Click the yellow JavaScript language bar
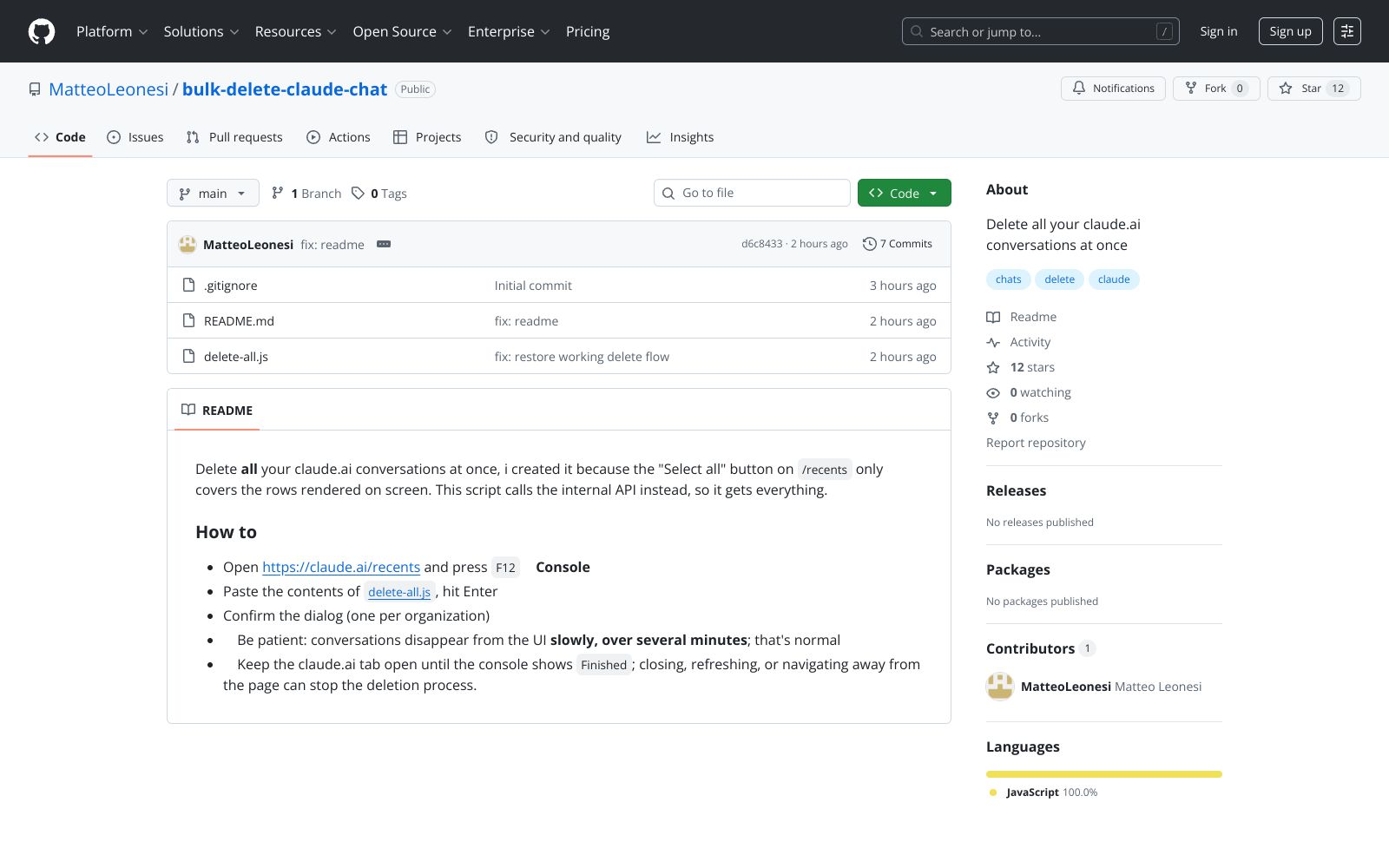 tap(1104, 774)
